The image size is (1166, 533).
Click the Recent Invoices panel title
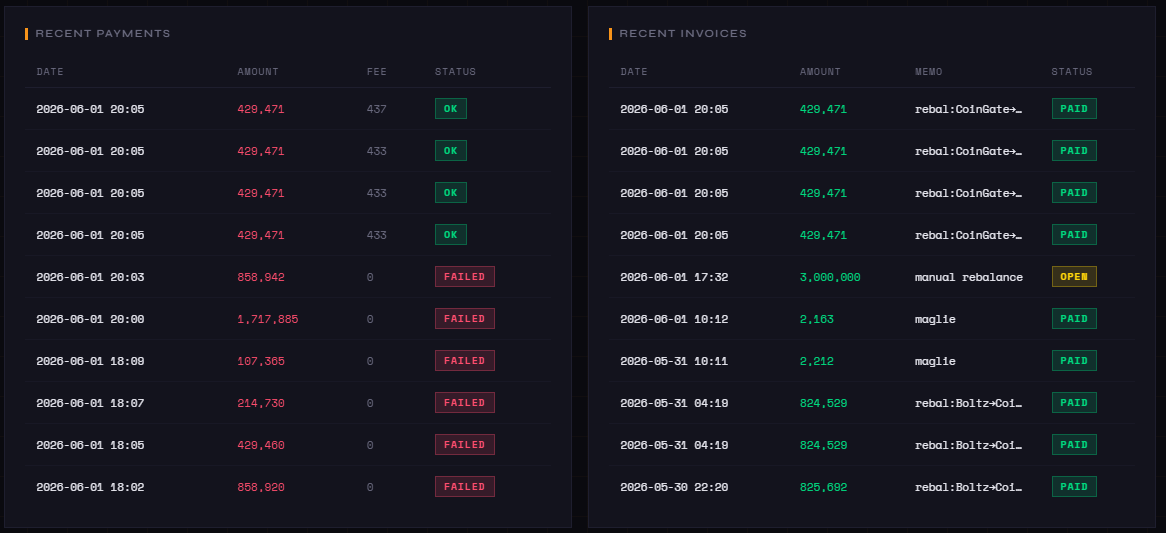click(x=683, y=33)
